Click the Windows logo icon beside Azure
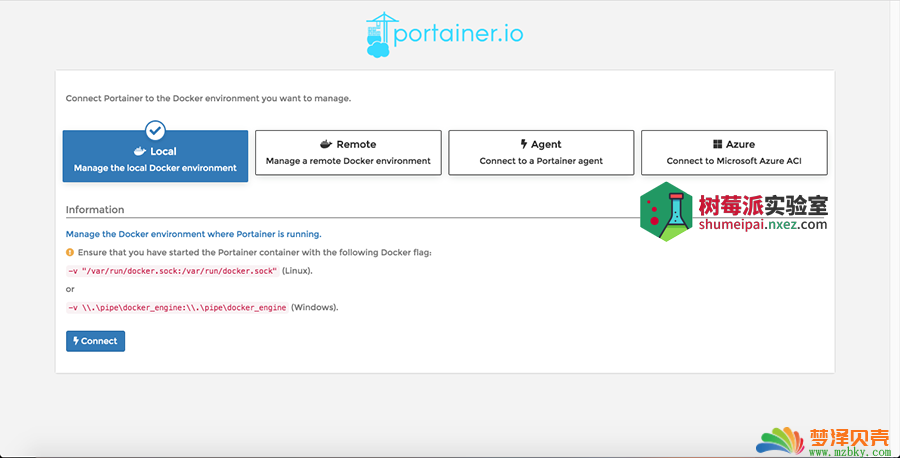The width and height of the screenshot is (900, 458). (717, 144)
